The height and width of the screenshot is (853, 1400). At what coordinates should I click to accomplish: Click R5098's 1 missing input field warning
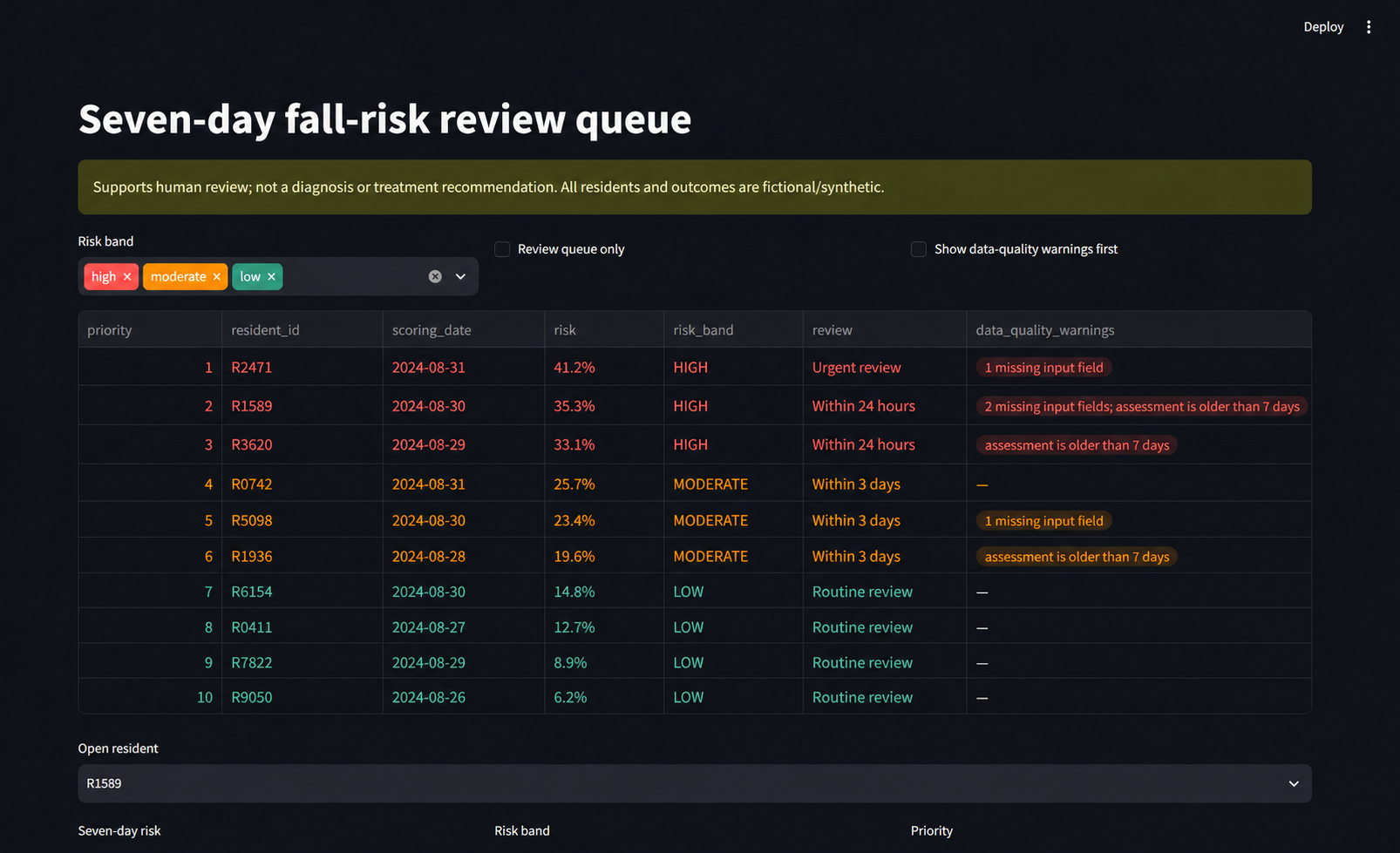pos(1043,521)
